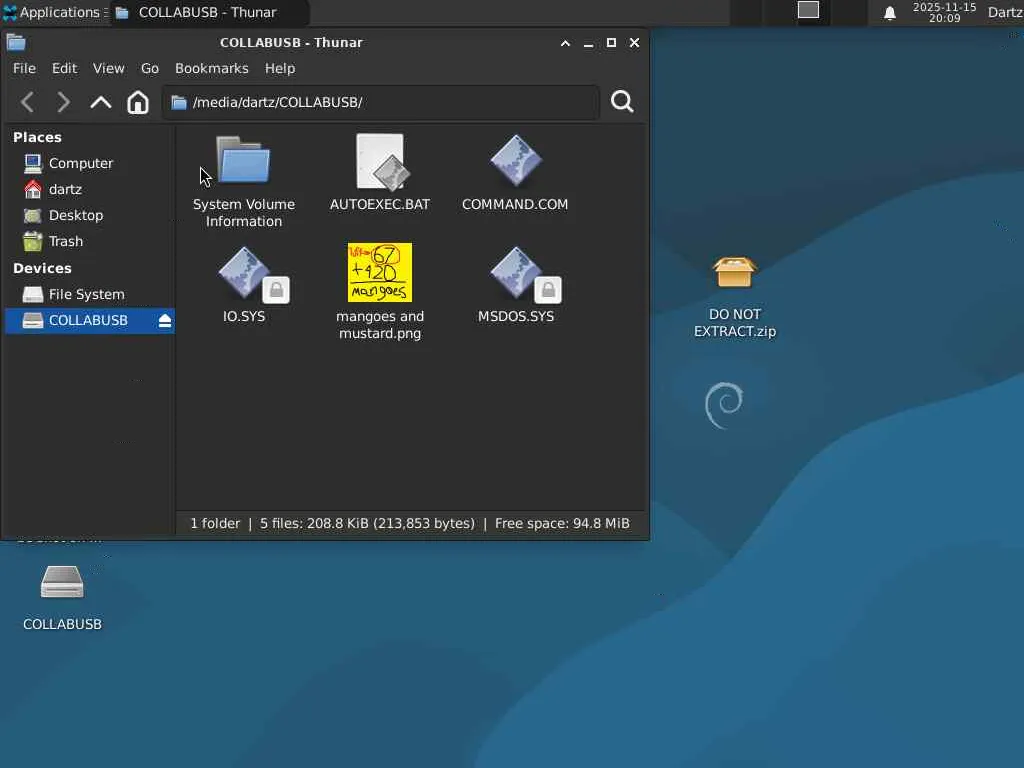1024x768 pixels.
Task: Click the date and time clock
Action: 944,12
